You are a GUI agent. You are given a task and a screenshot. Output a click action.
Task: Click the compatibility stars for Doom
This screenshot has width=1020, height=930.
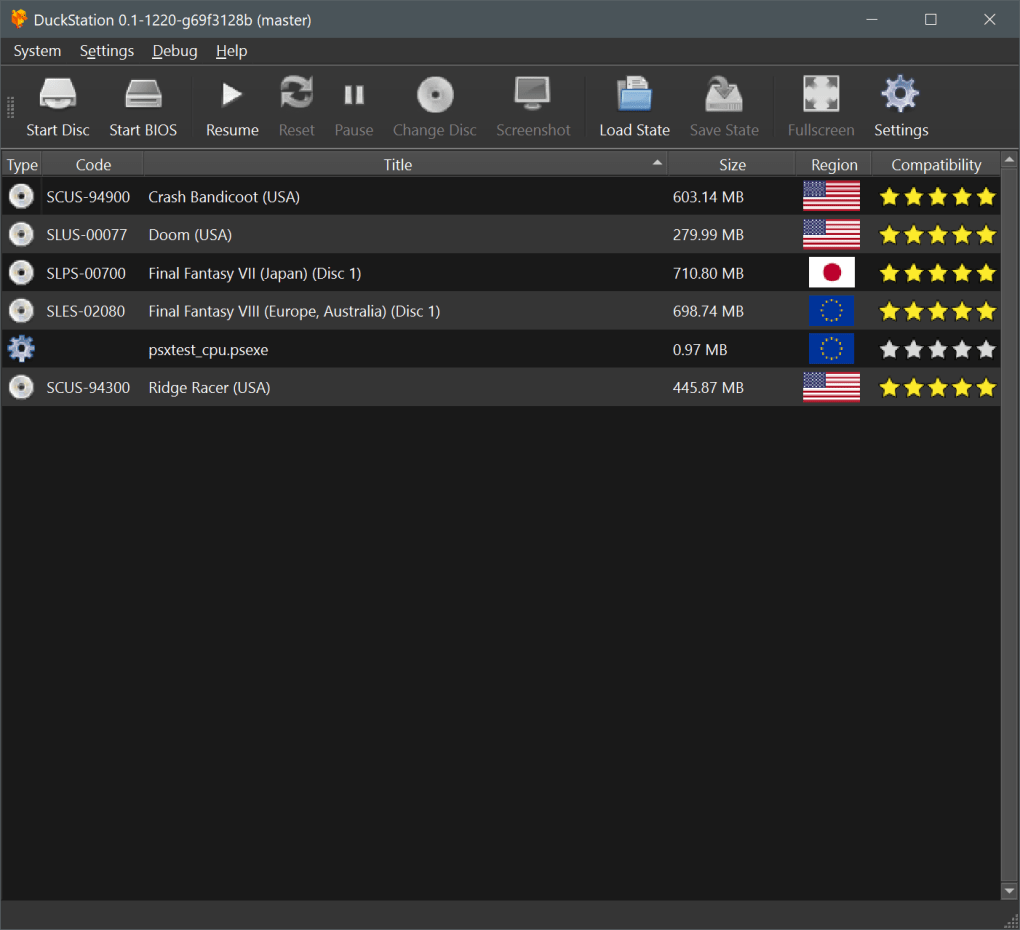[x=937, y=235]
